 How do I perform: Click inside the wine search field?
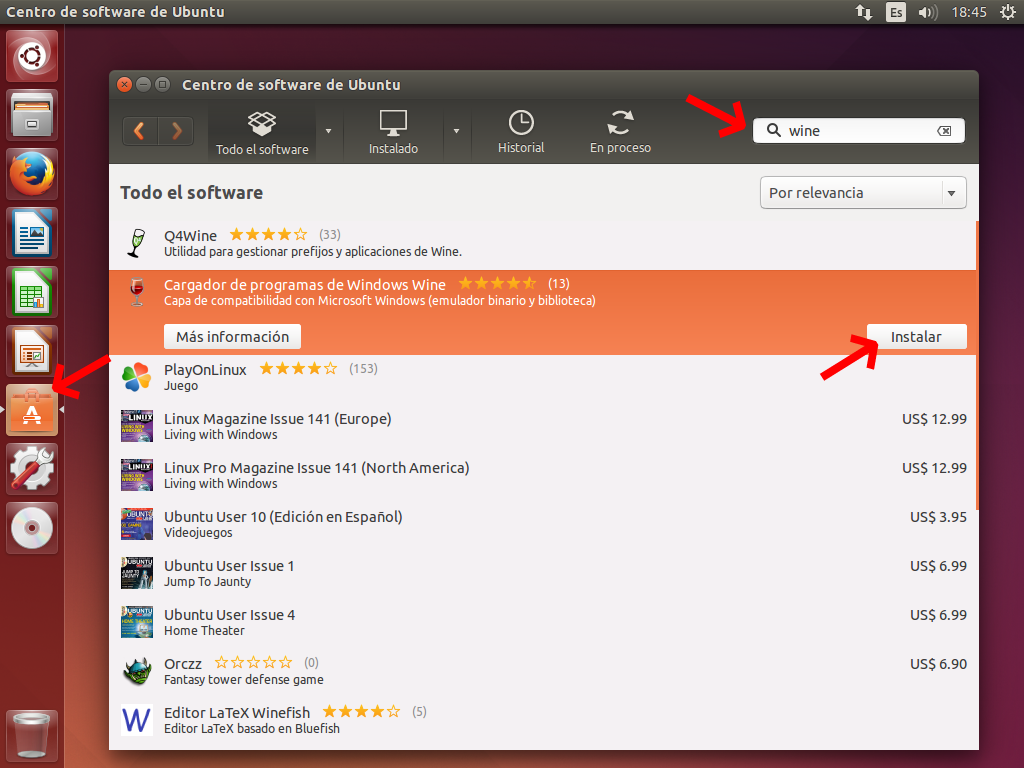tap(859, 131)
